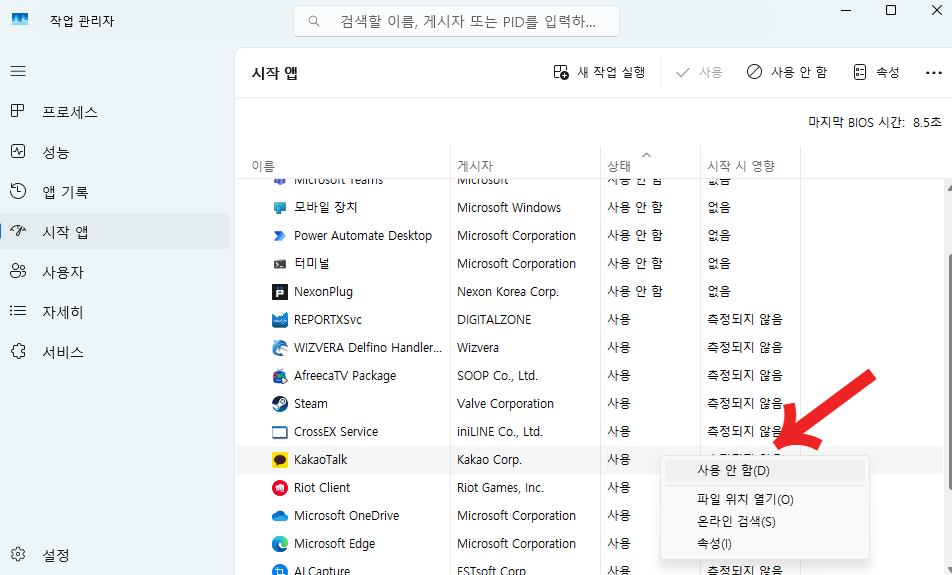Screen dimensions: 952x575
Task: Click the Task Manager app icon
Action: pyautogui.click(x=20, y=19)
